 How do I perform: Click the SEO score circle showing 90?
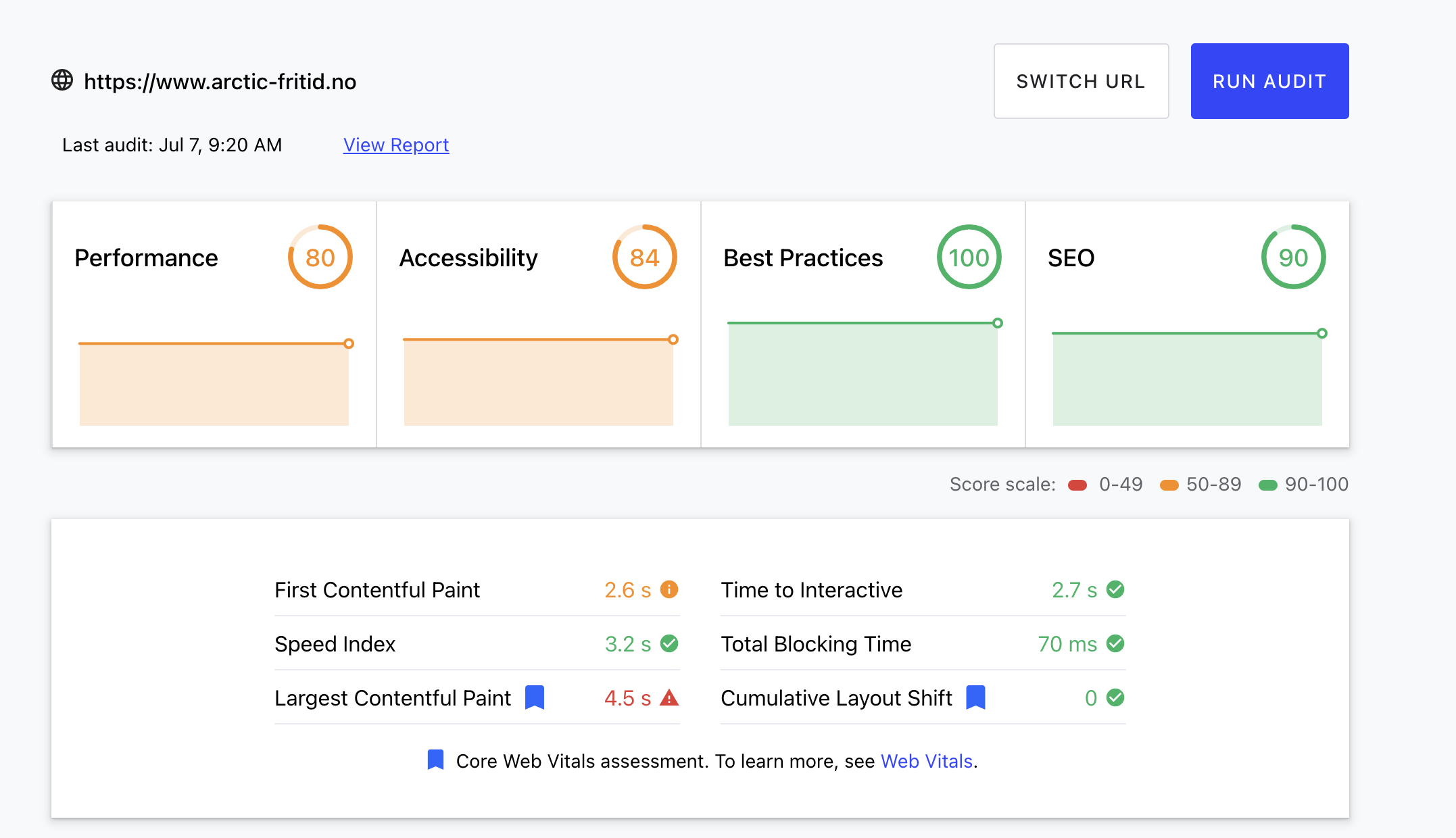(x=1293, y=257)
